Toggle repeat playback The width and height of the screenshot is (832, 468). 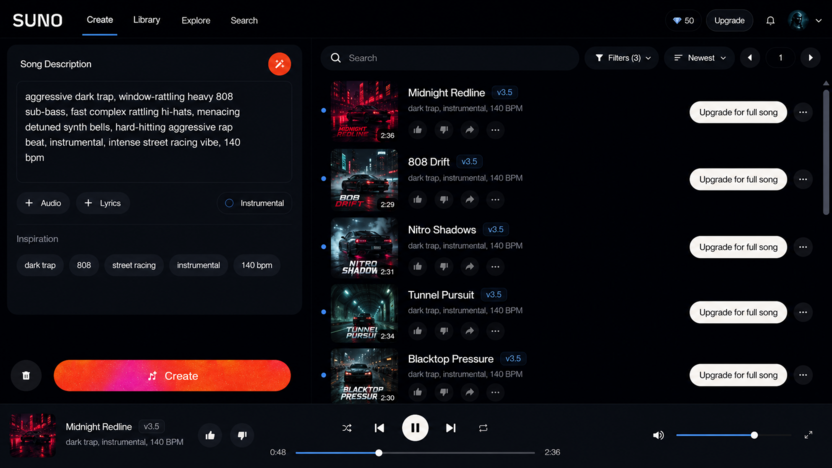(x=483, y=428)
